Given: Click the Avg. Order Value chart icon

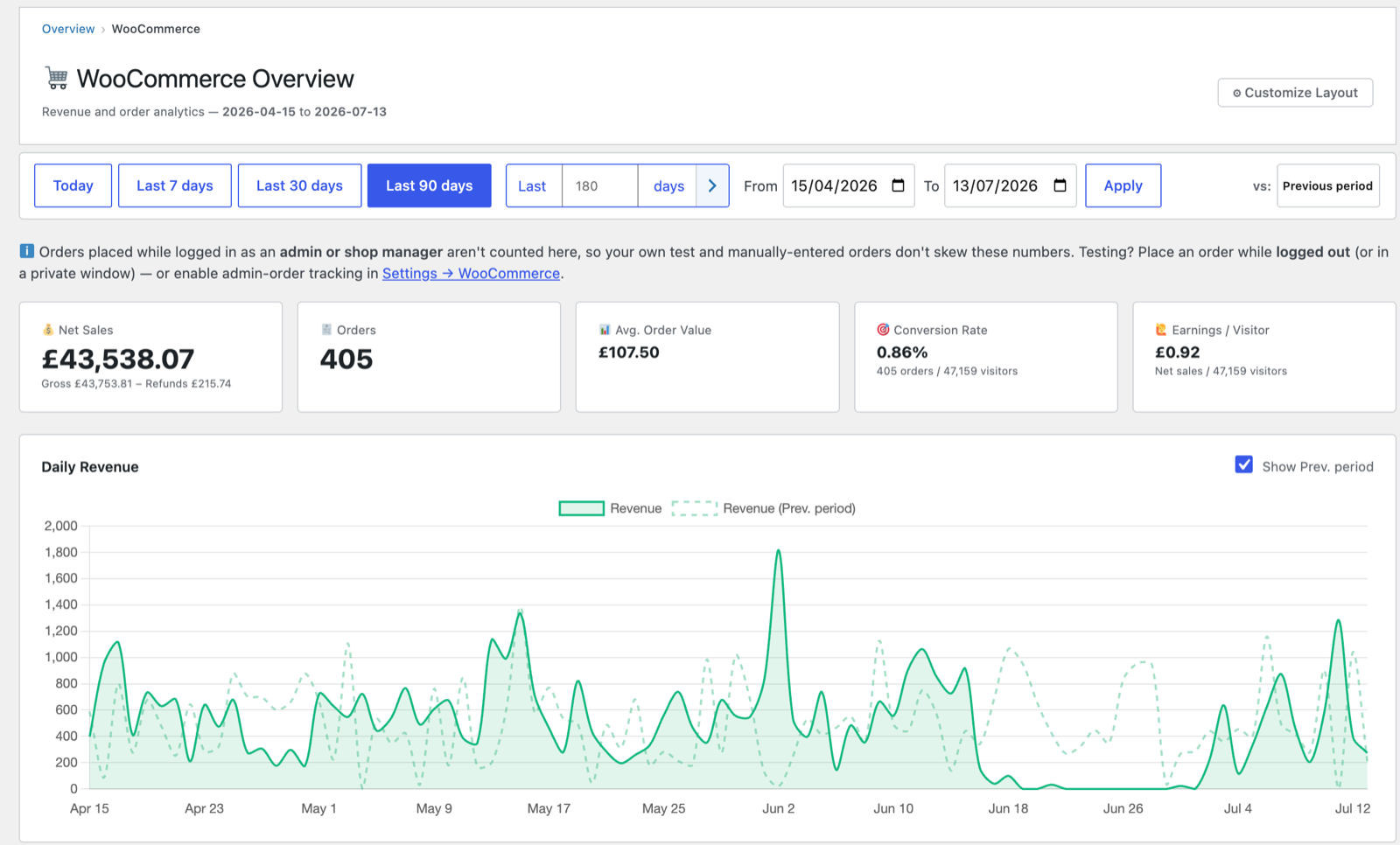Looking at the screenshot, I should tap(605, 330).
